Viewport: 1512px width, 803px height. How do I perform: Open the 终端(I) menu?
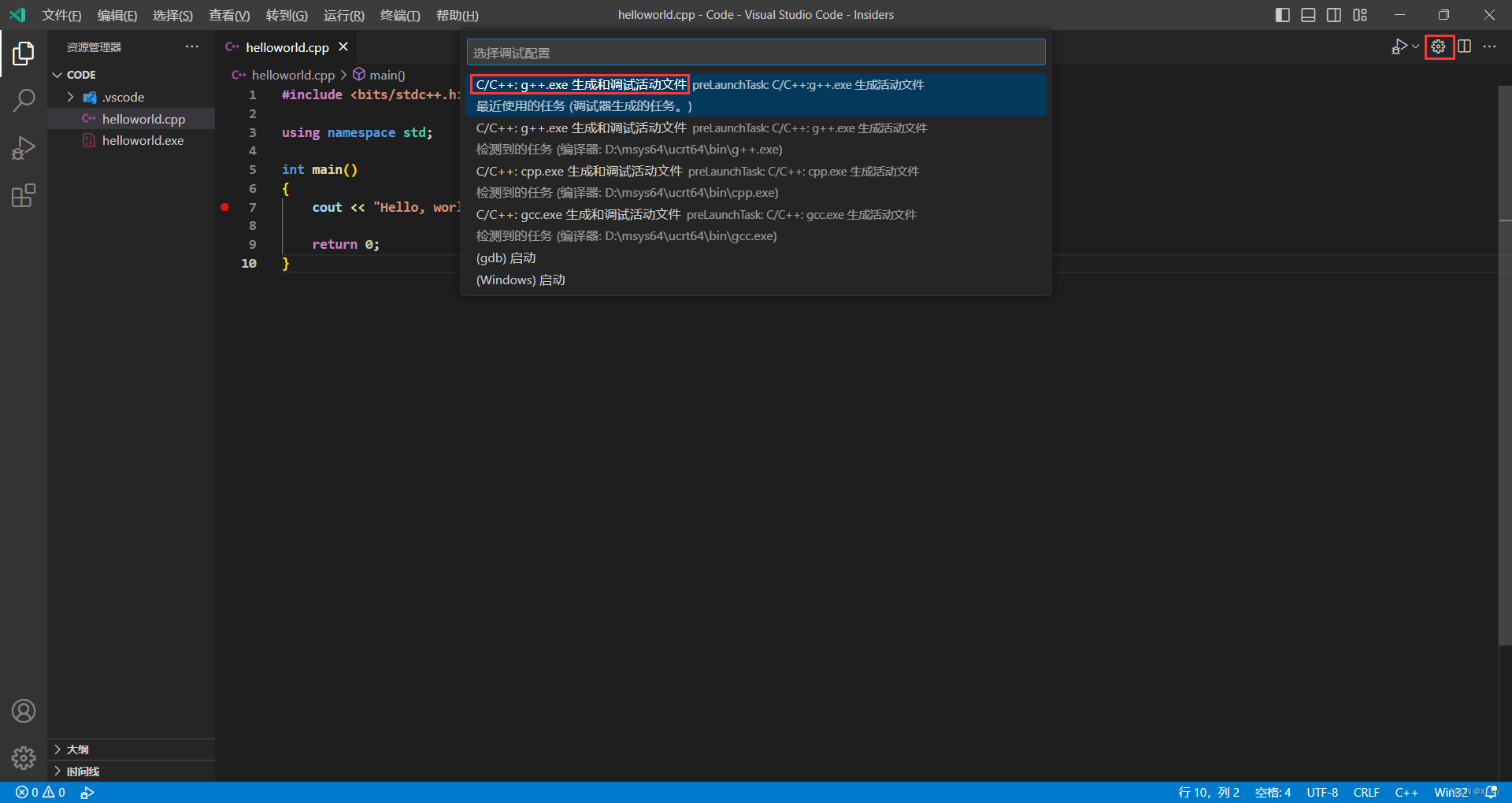click(400, 15)
